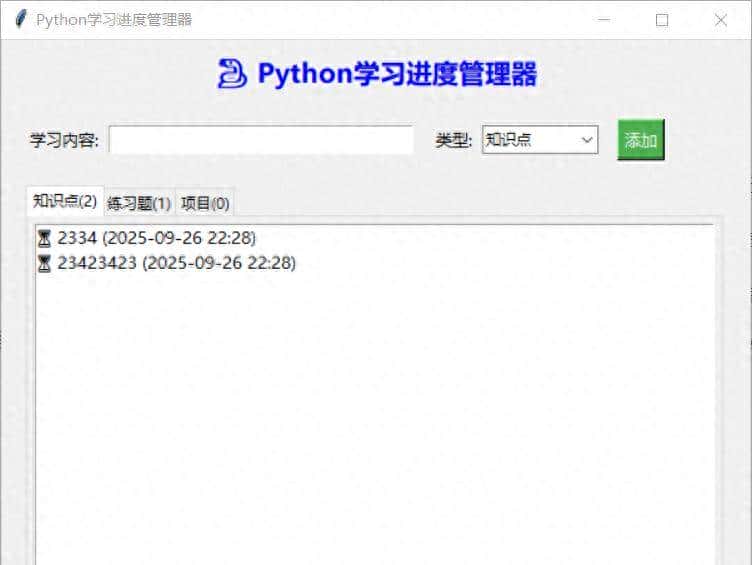
Task: Click the Python学习进度管理器 blue heading
Action: 397,74
